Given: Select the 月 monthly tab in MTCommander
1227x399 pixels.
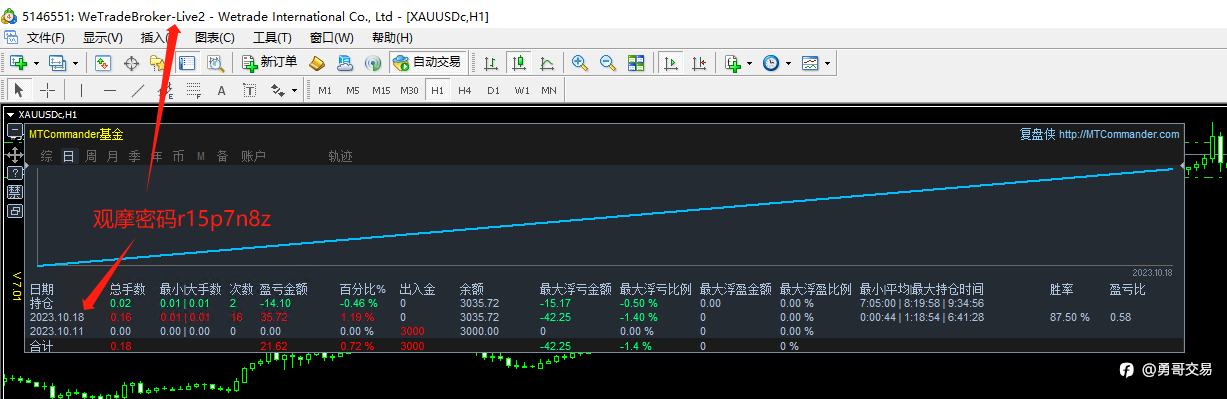Looking at the screenshot, I should pyautogui.click(x=113, y=156).
